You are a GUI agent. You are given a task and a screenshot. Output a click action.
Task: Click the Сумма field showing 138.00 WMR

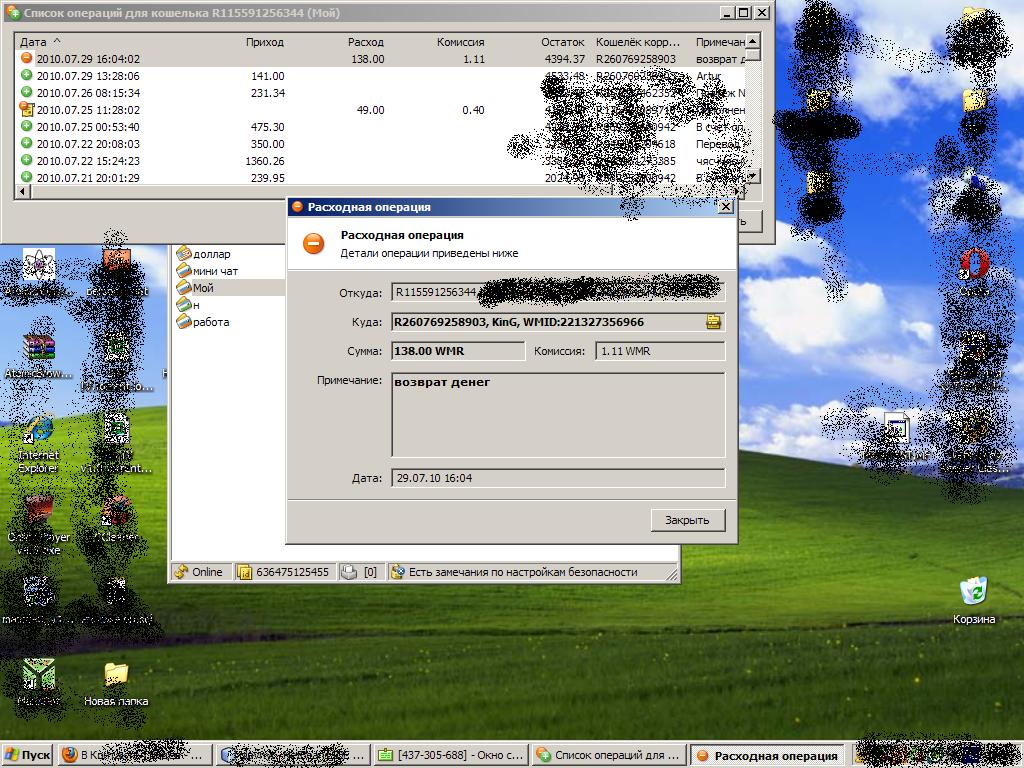pyautogui.click(x=458, y=351)
